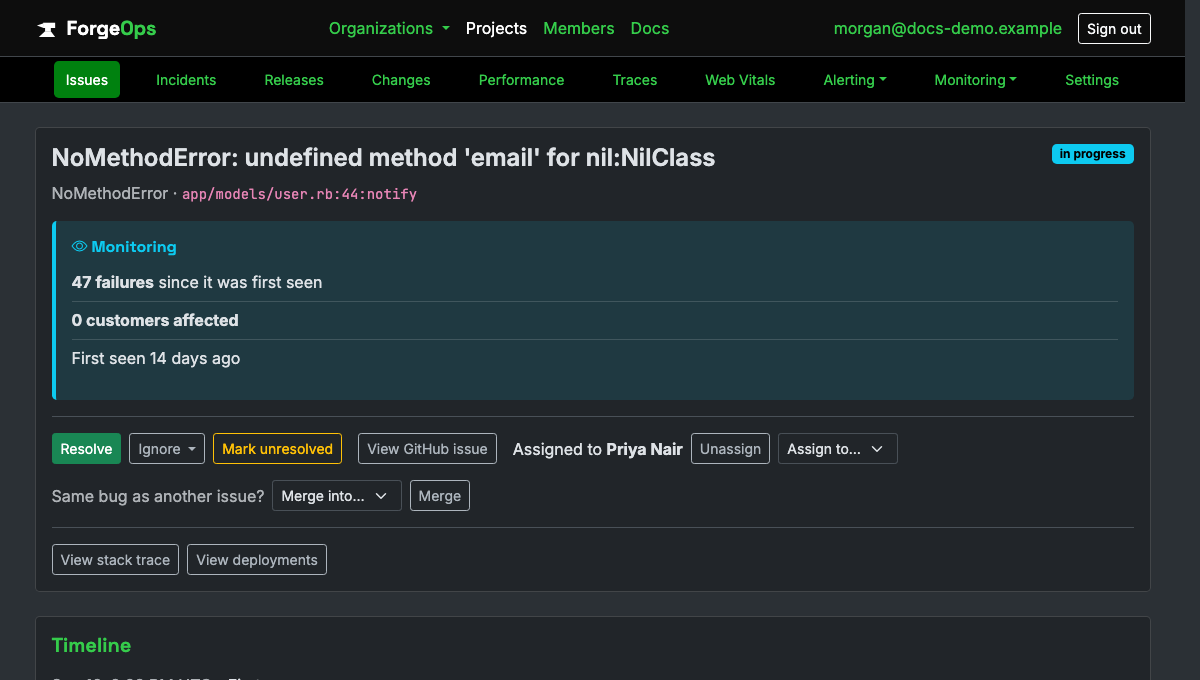The image size is (1200, 680).
Task: Open the Ignore dropdown
Action: [x=167, y=449]
